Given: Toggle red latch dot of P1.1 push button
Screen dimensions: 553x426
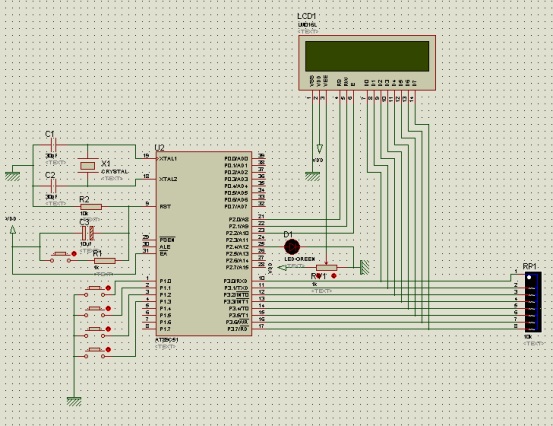Looking at the screenshot, I should pos(108,309).
